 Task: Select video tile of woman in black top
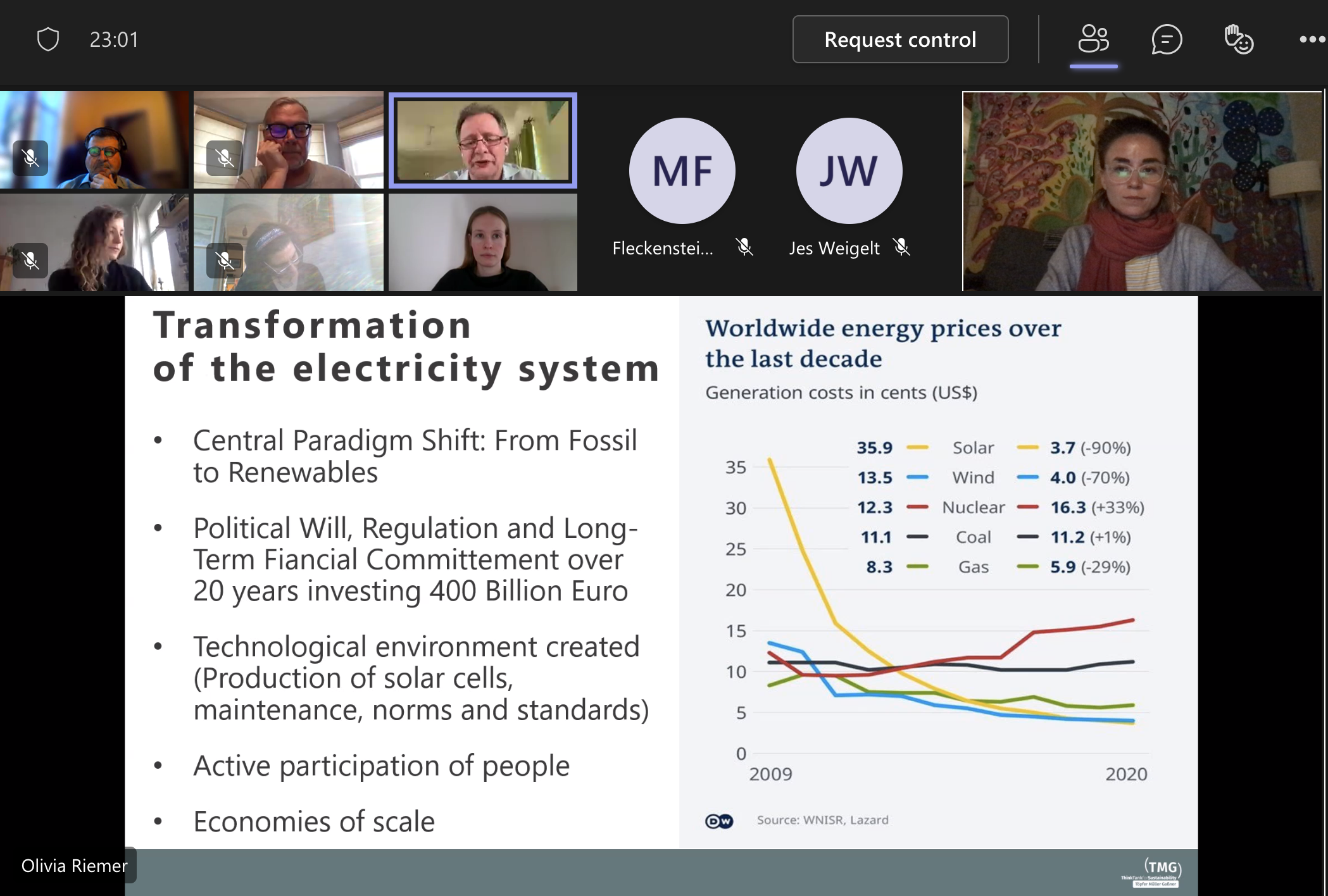click(482, 242)
